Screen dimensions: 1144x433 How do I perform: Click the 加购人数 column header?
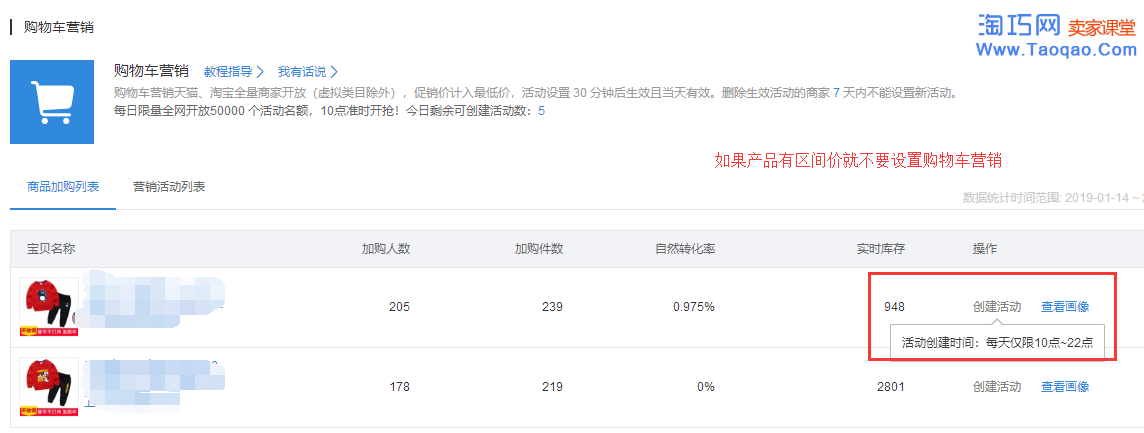pyautogui.click(x=386, y=249)
